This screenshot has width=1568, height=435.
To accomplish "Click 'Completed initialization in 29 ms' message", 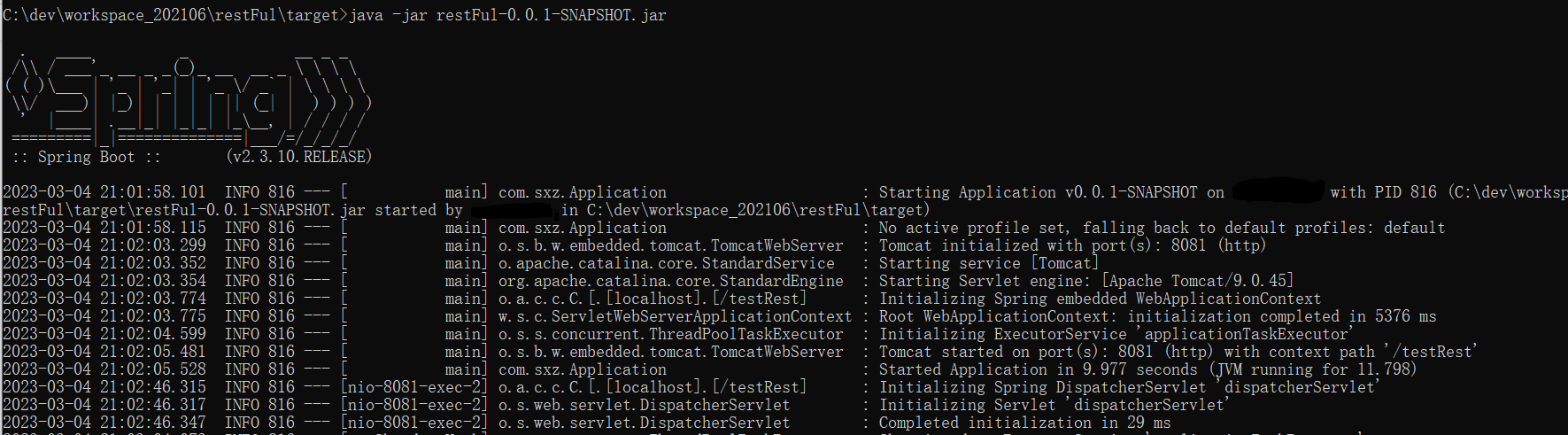I will coord(1024,423).
